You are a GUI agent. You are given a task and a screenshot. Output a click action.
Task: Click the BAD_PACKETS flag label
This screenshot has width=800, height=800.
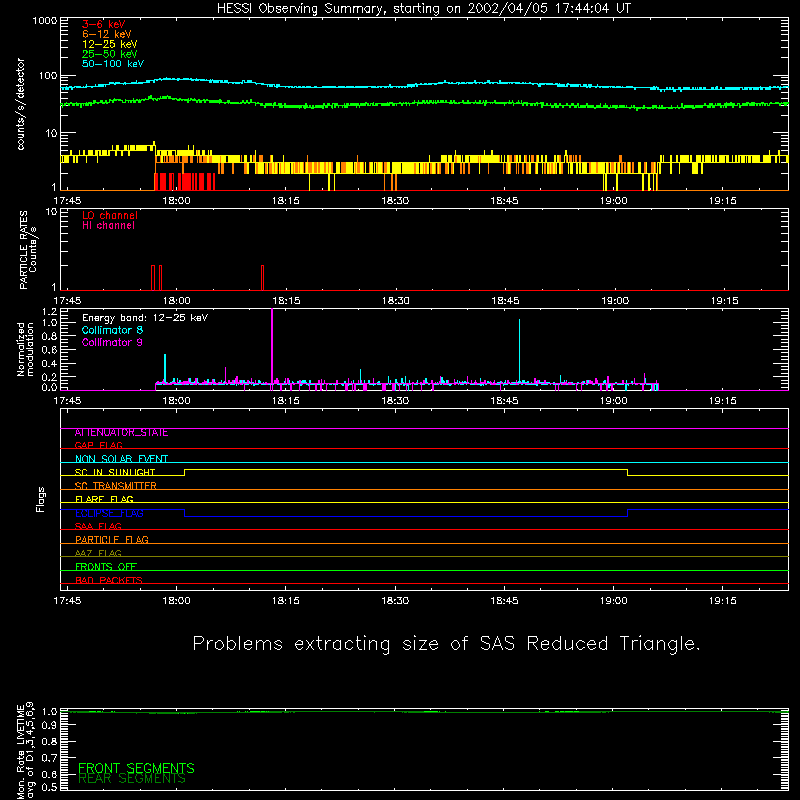click(109, 580)
